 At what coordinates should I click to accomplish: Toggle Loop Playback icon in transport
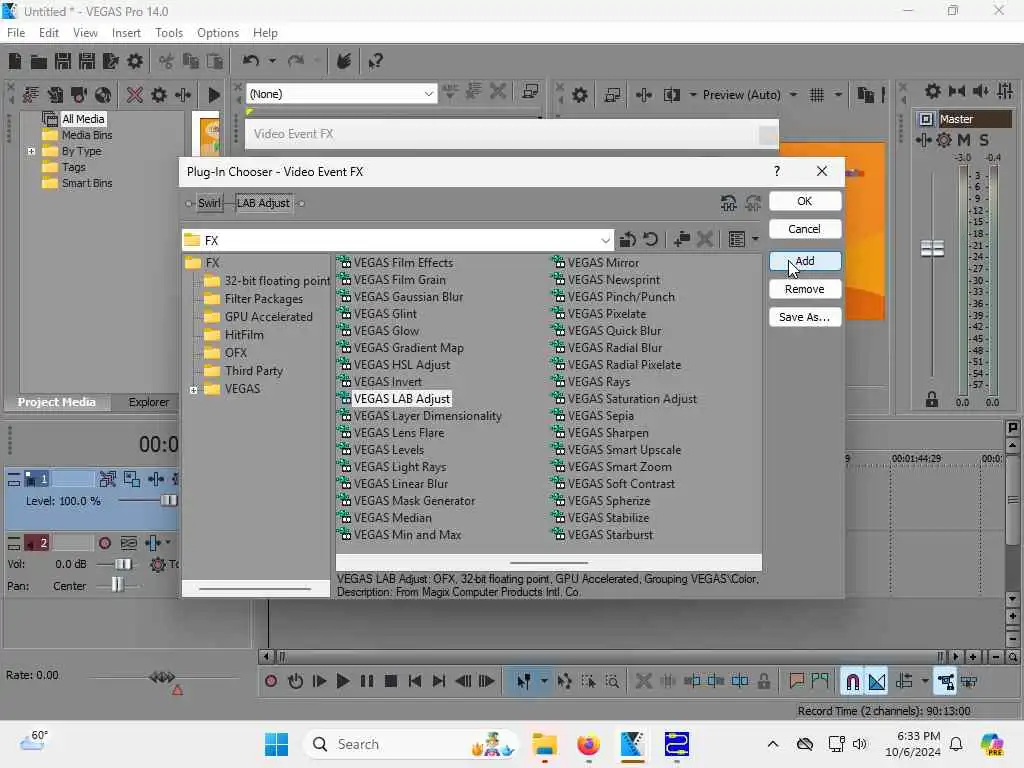coord(295,682)
